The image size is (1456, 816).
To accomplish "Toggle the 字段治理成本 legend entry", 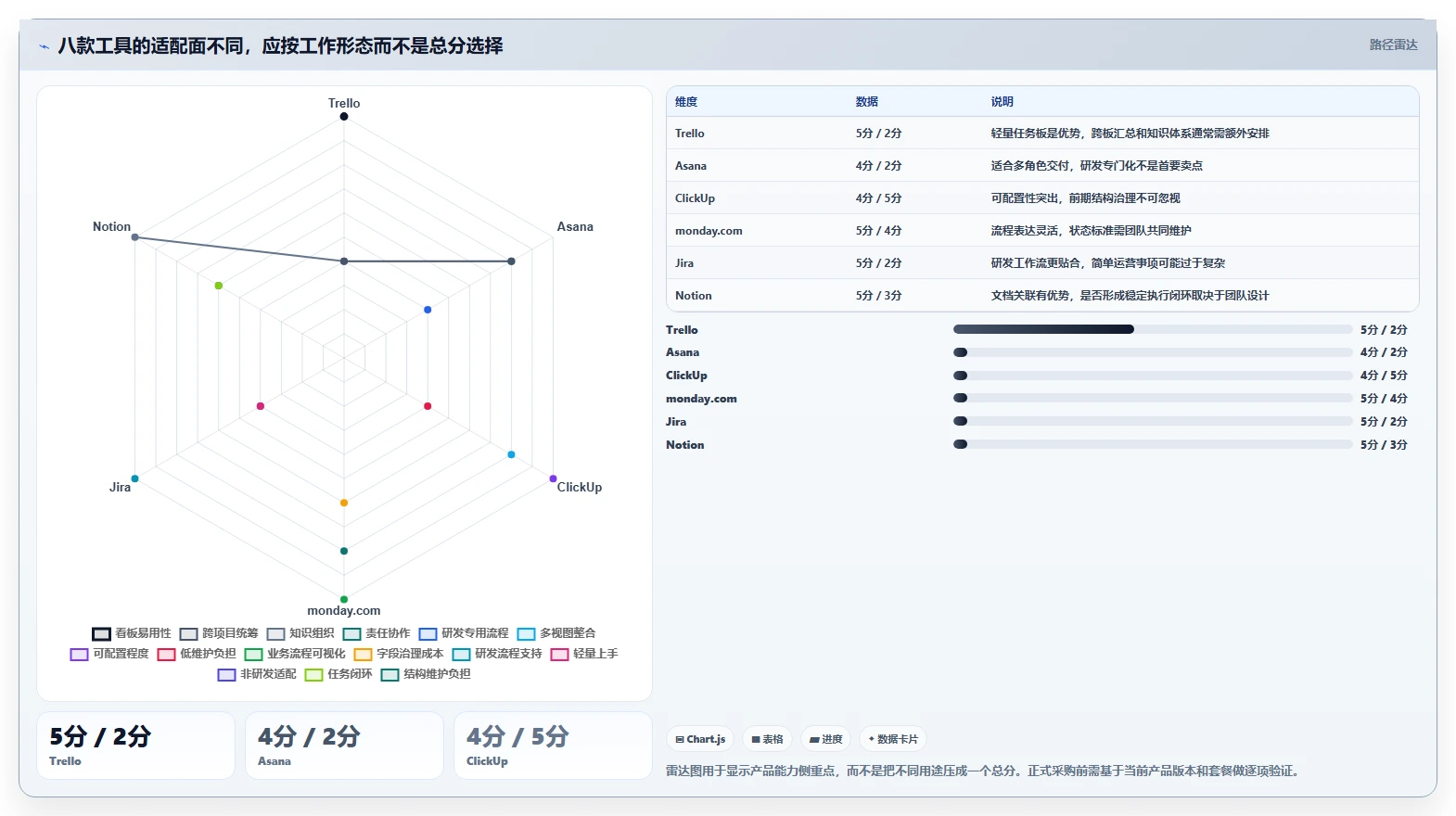I will click(399, 654).
